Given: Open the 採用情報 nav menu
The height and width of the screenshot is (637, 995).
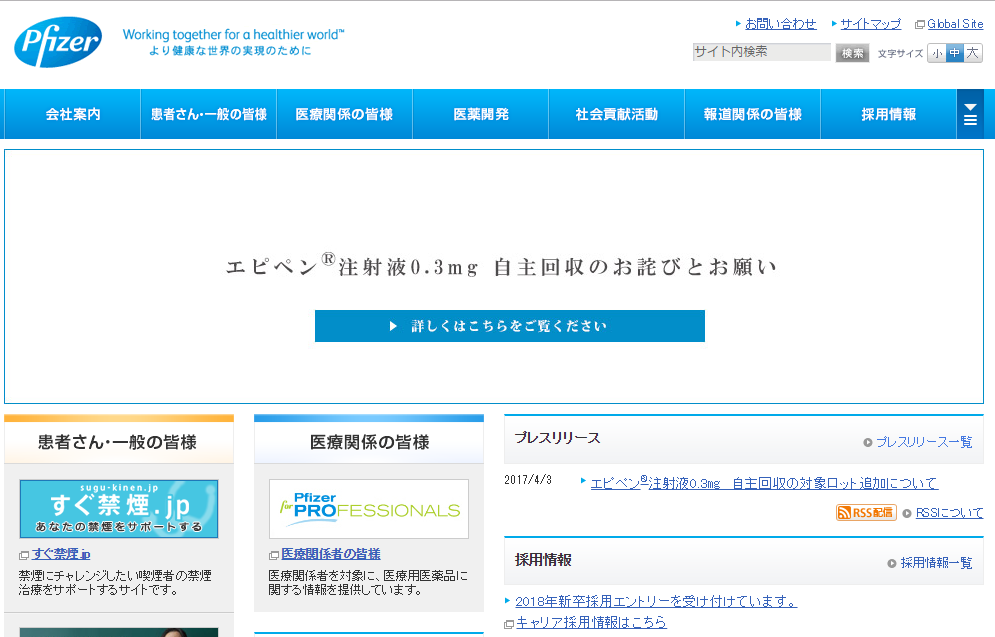Looking at the screenshot, I should point(888,114).
